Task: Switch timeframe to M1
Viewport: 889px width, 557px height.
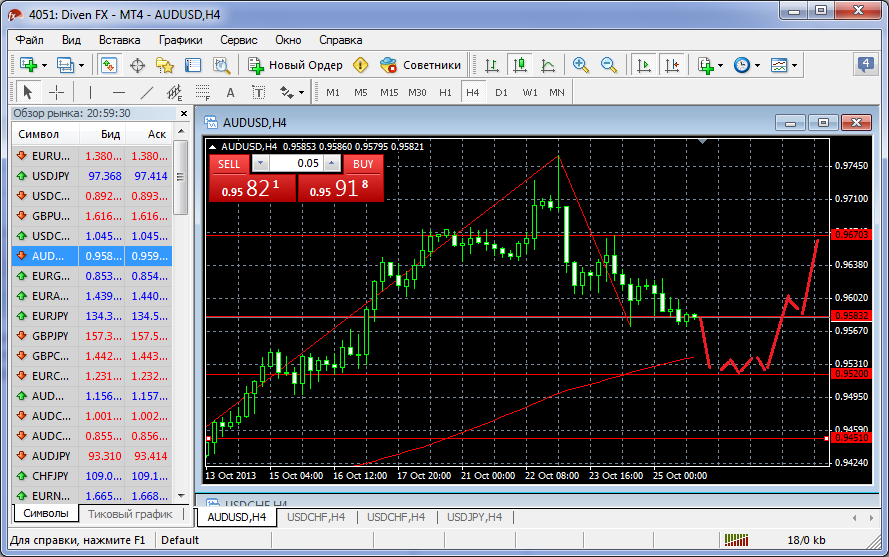Action: 333,92
